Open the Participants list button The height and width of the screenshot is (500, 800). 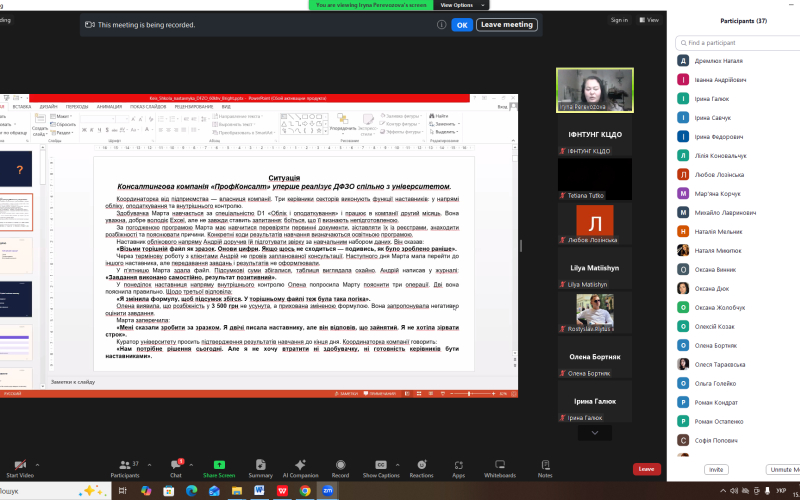coord(125,468)
